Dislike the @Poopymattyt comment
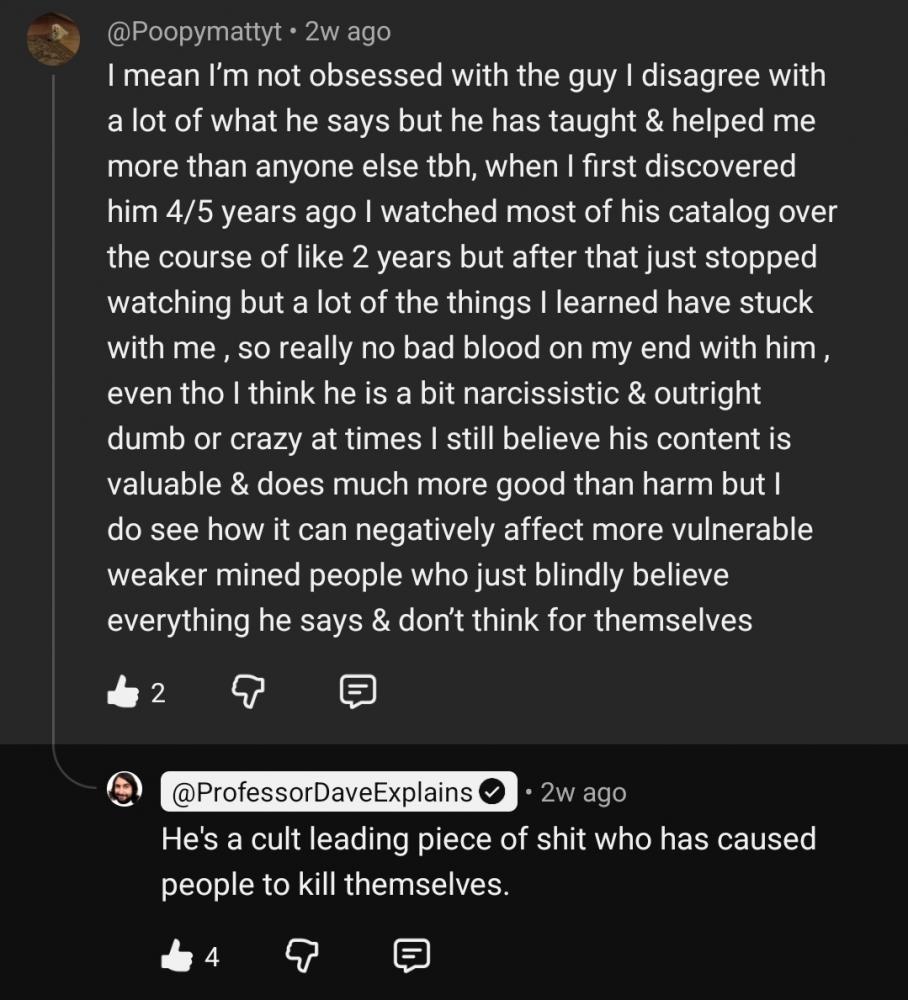Image resolution: width=908 pixels, height=1000 pixels. point(246,691)
